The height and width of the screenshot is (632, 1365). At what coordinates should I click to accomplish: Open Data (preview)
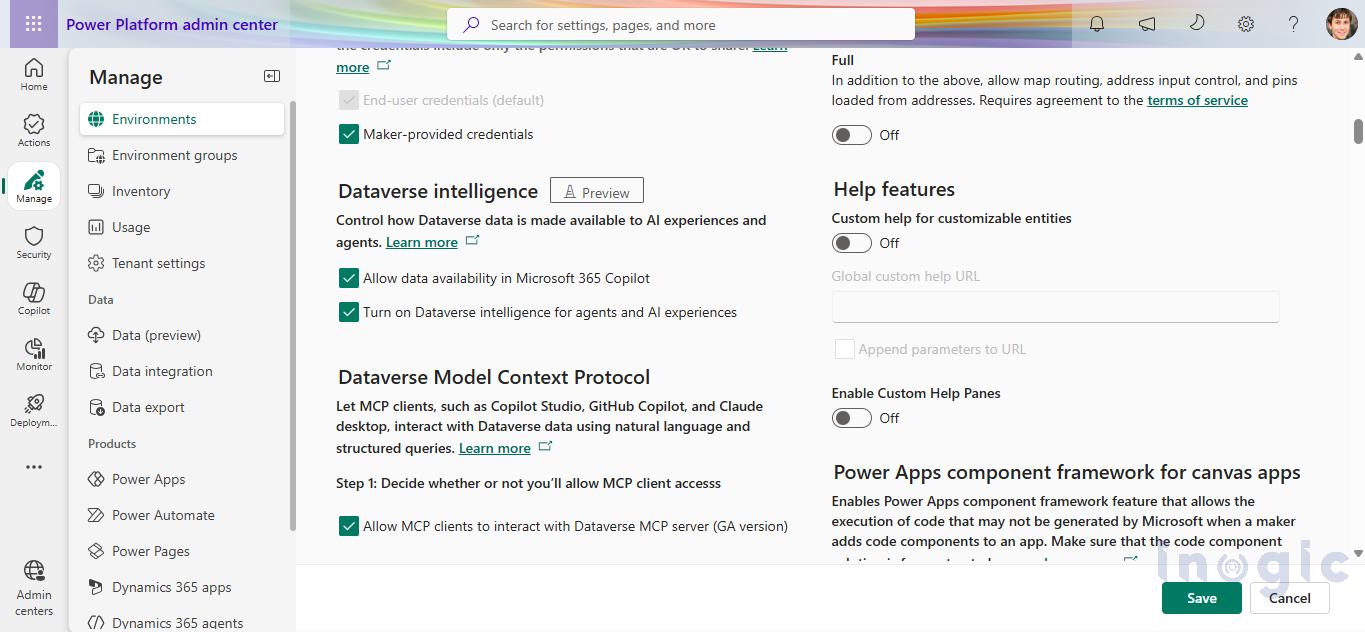[182, 335]
